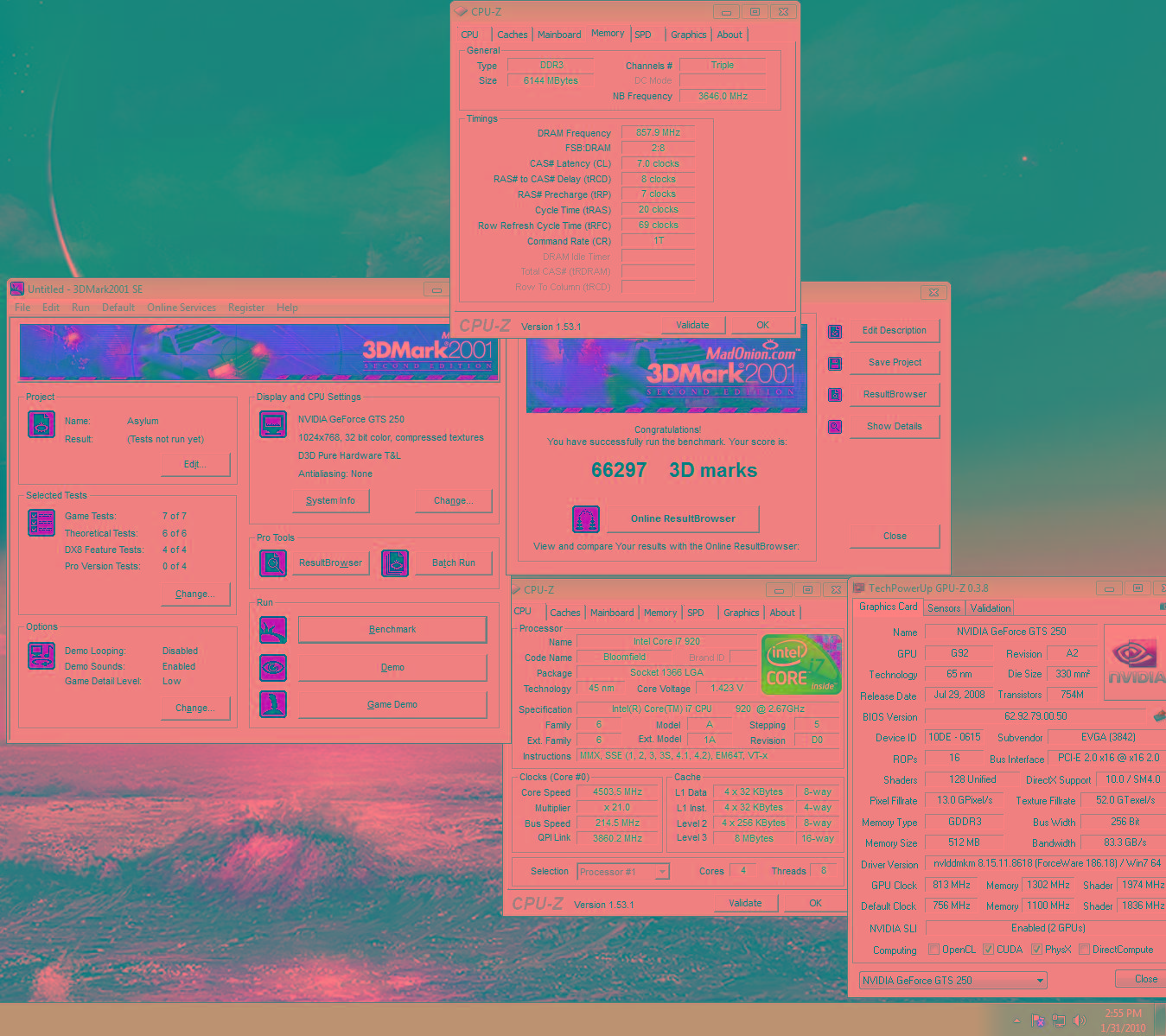Click the 66297 score text
This screenshot has height=1036, width=1166.
tap(619, 471)
